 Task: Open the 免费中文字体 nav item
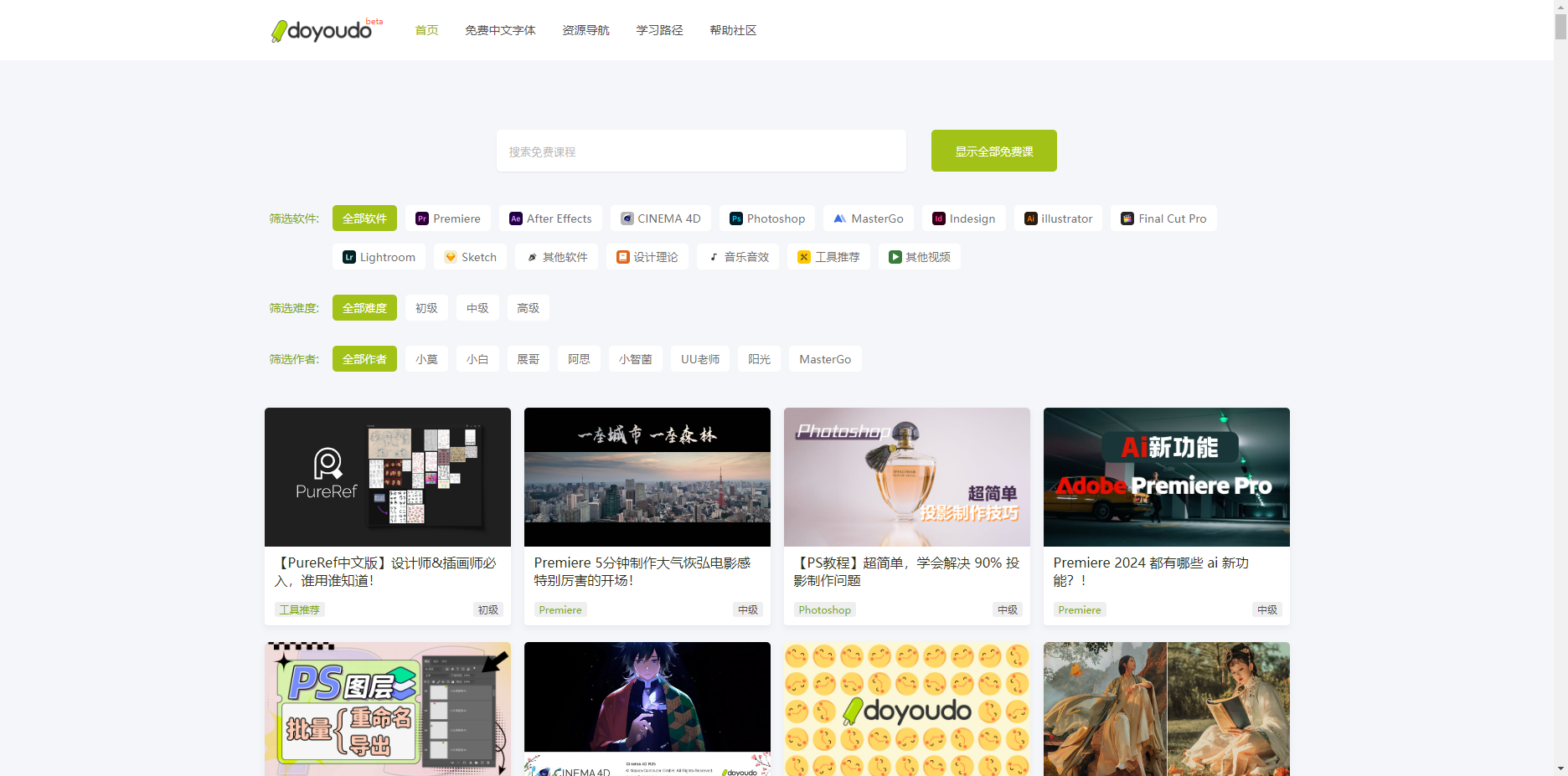coord(500,30)
